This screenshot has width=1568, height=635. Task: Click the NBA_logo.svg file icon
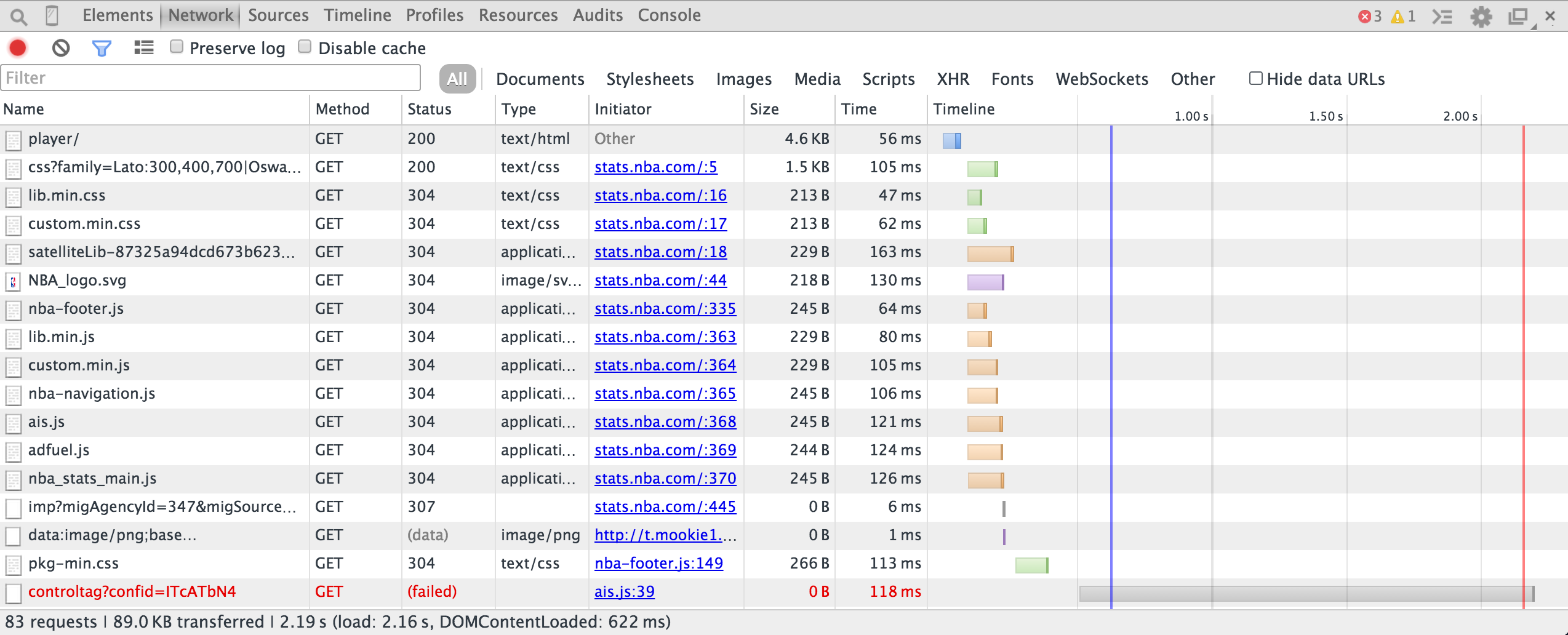(13, 281)
